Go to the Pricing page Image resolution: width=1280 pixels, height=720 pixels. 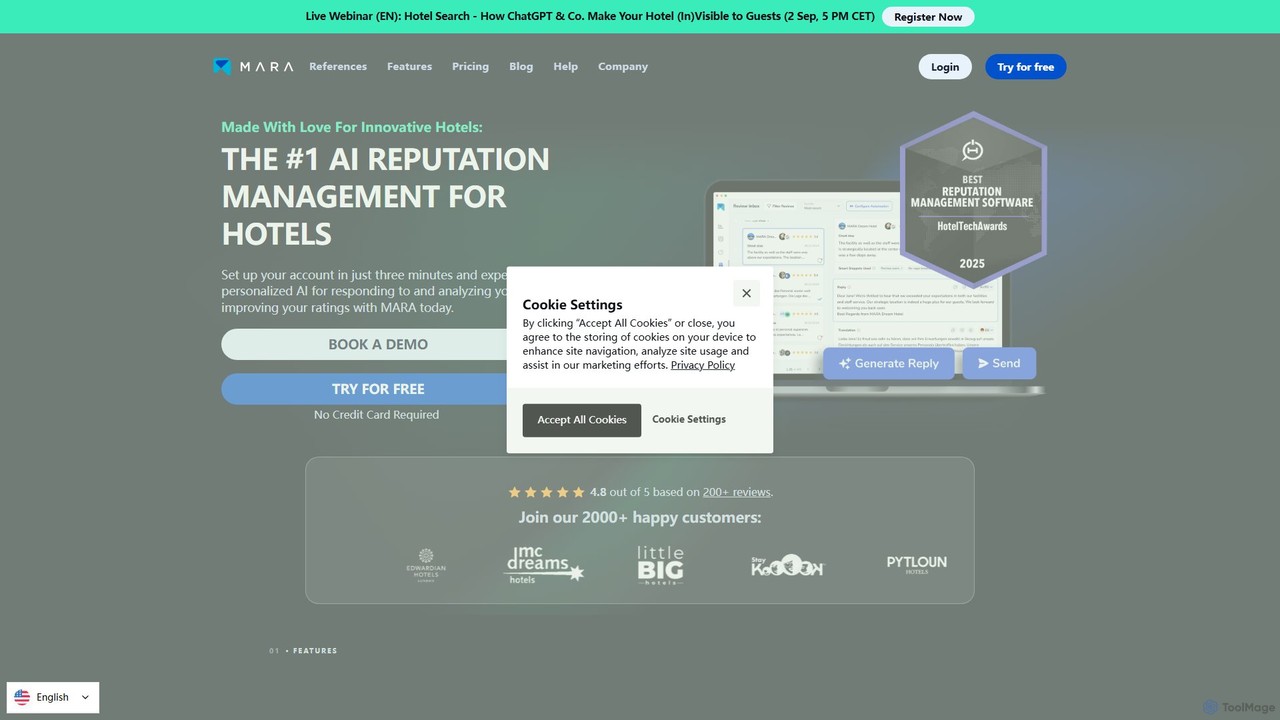click(x=470, y=66)
